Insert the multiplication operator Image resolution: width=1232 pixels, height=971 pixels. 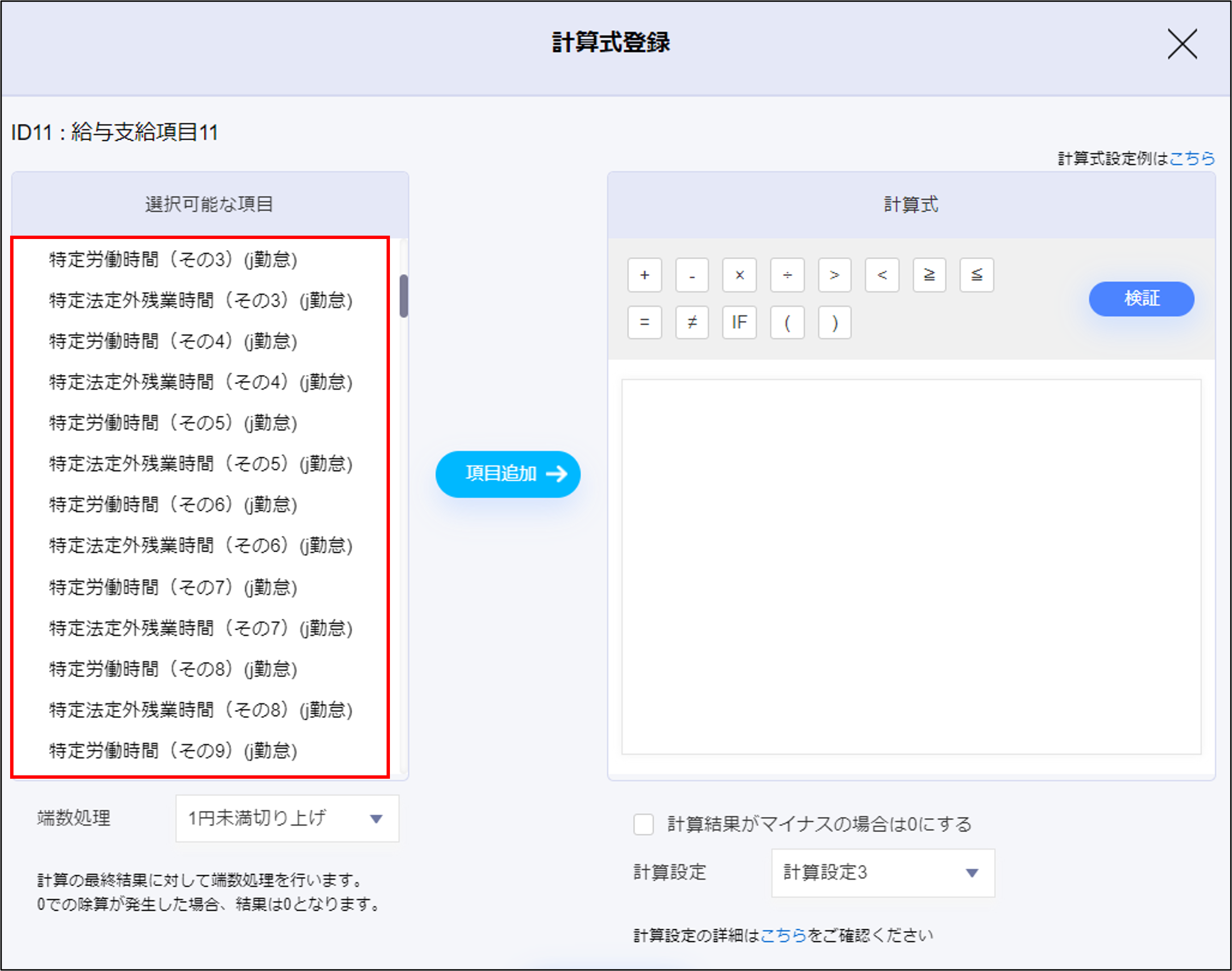tap(739, 275)
